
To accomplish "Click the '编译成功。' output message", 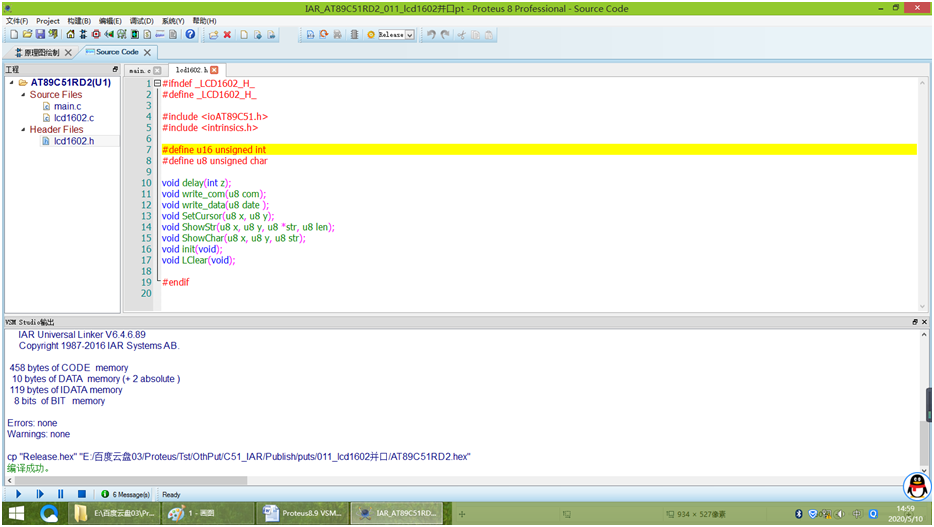I will [x=29, y=469].
